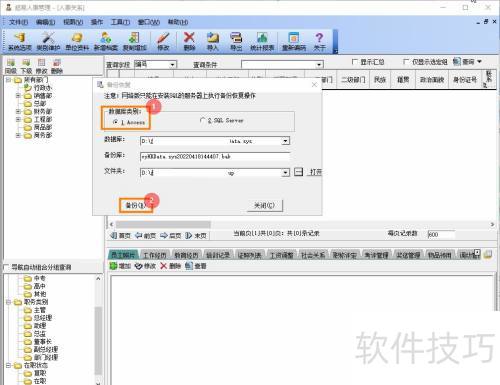Click 查看 view in detail toolbar
Screen dimensions: 500x385
[x=196, y=266]
